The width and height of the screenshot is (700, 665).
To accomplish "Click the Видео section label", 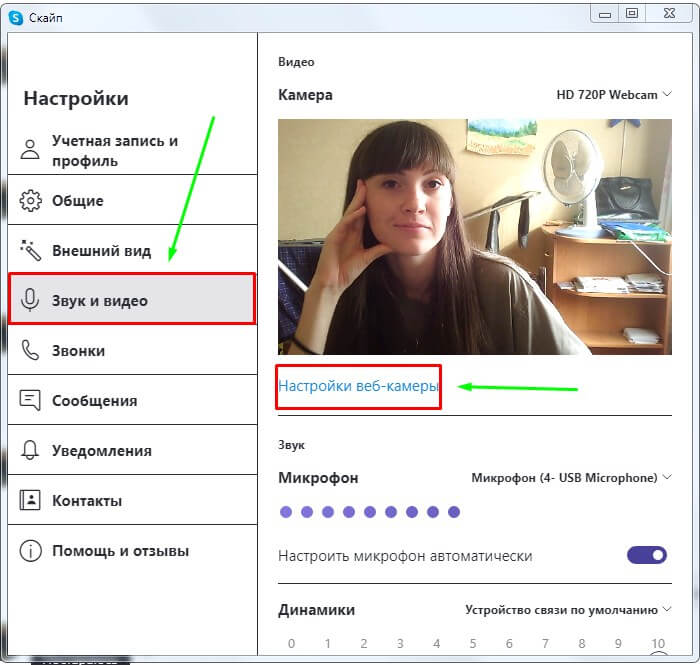I will coord(296,62).
